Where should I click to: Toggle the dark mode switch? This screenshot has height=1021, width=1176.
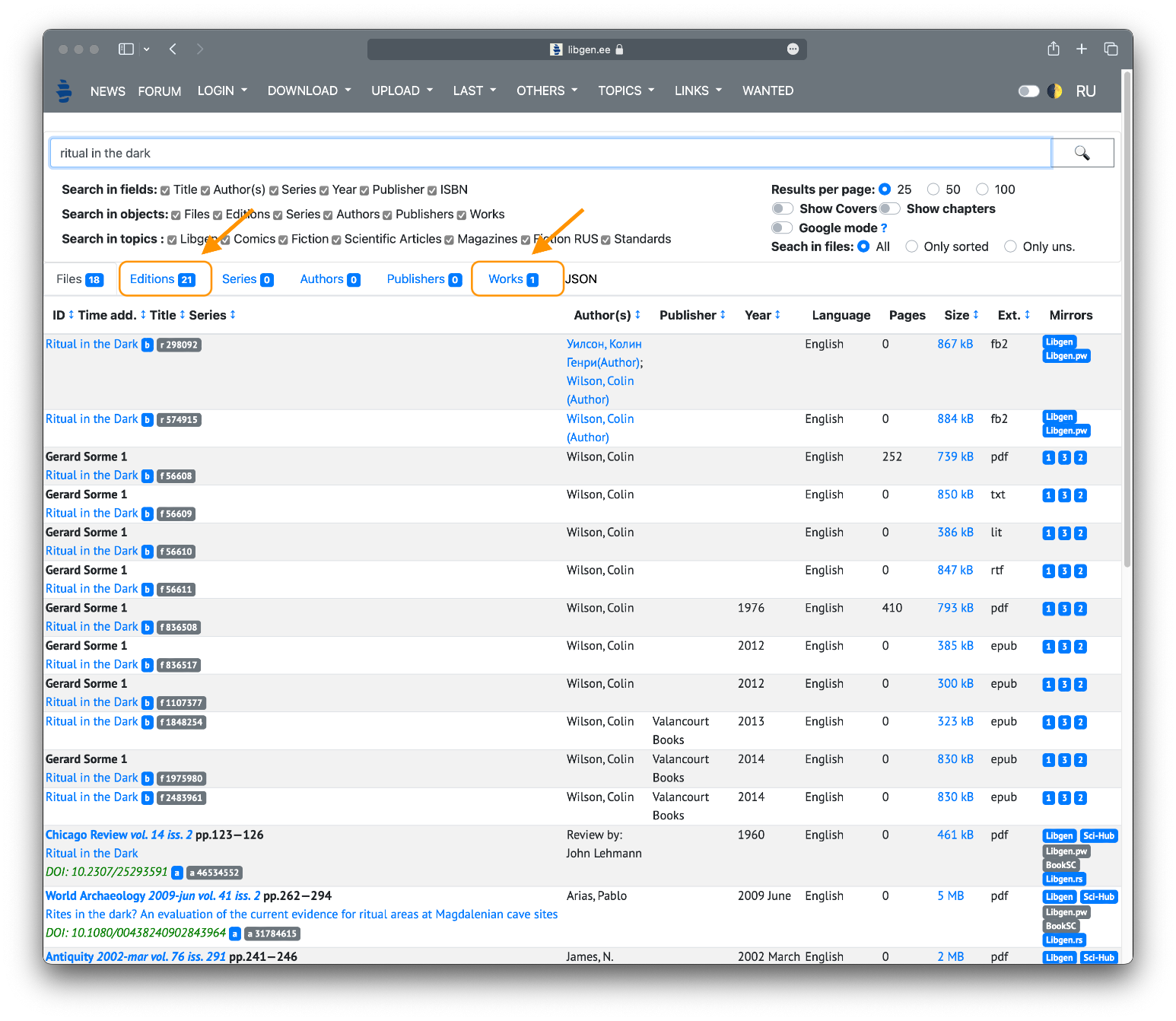pyautogui.click(x=1028, y=91)
